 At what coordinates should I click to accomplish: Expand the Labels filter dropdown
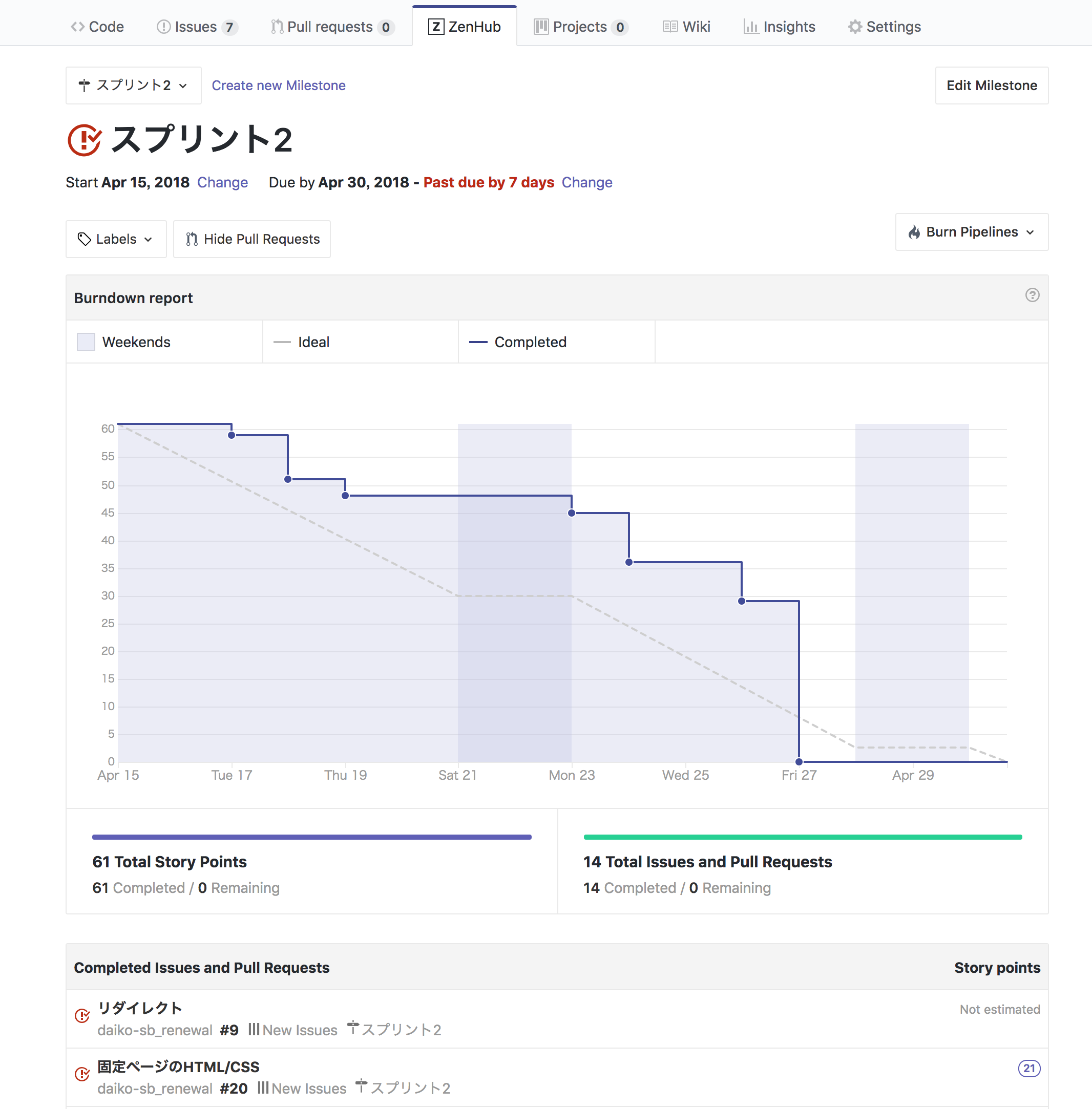coord(116,239)
